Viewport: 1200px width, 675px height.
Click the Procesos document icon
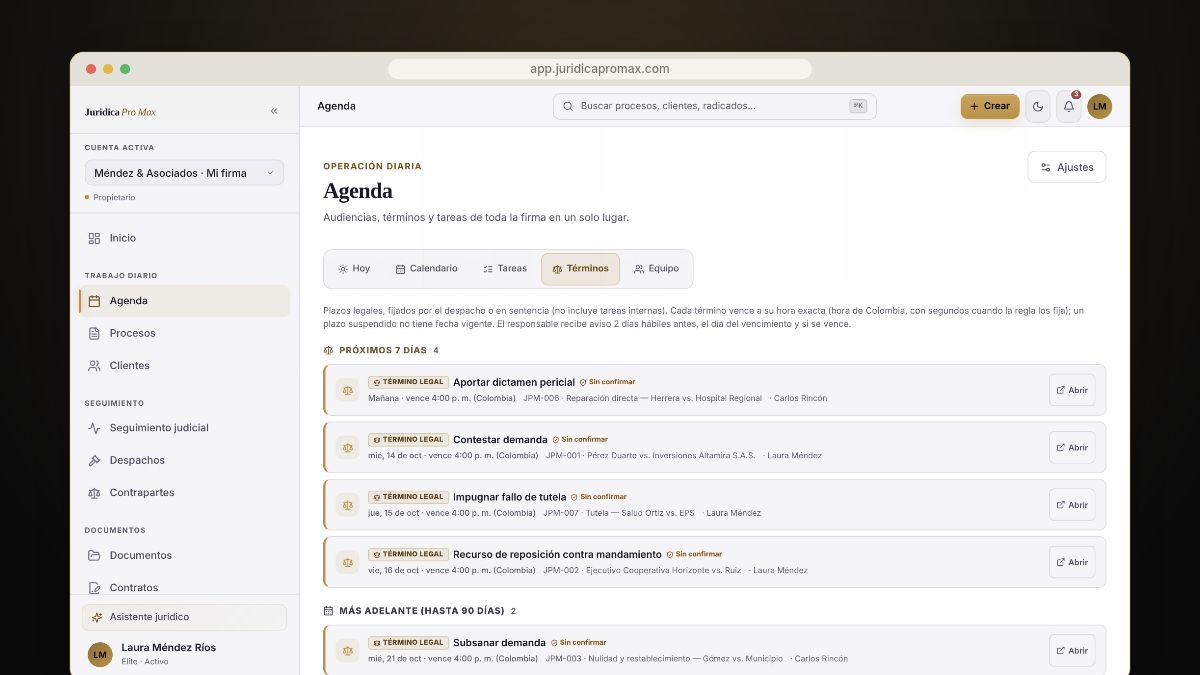[x=94, y=333]
